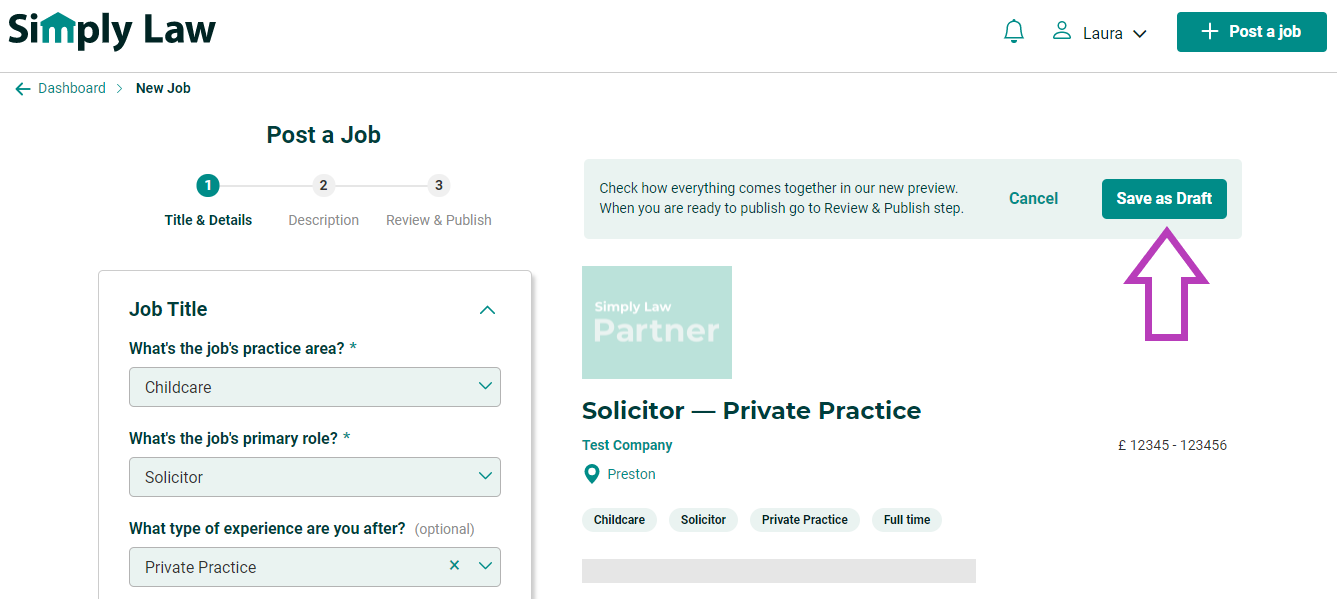Expand the experience type dropdown arrow
This screenshot has width=1337, height=599.
coord(486,566)
